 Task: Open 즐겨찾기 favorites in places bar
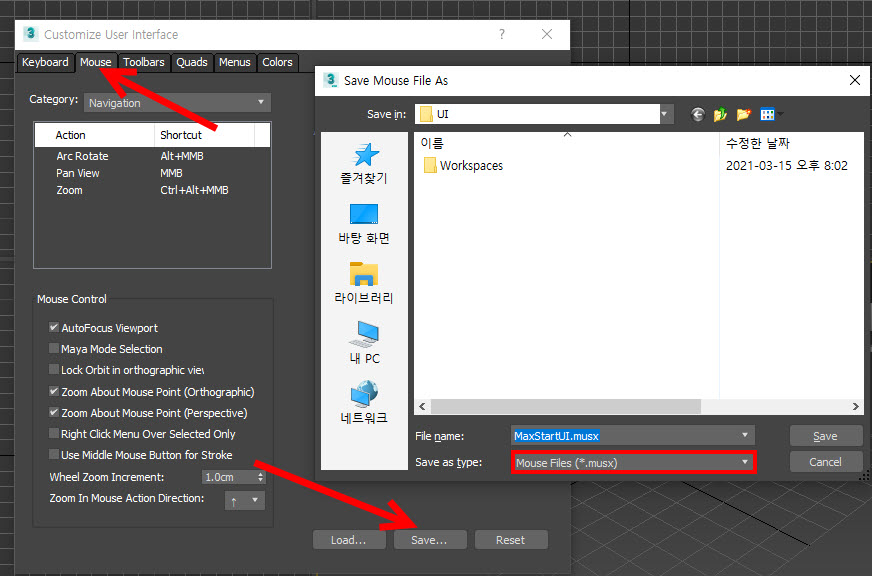[364, 163]
